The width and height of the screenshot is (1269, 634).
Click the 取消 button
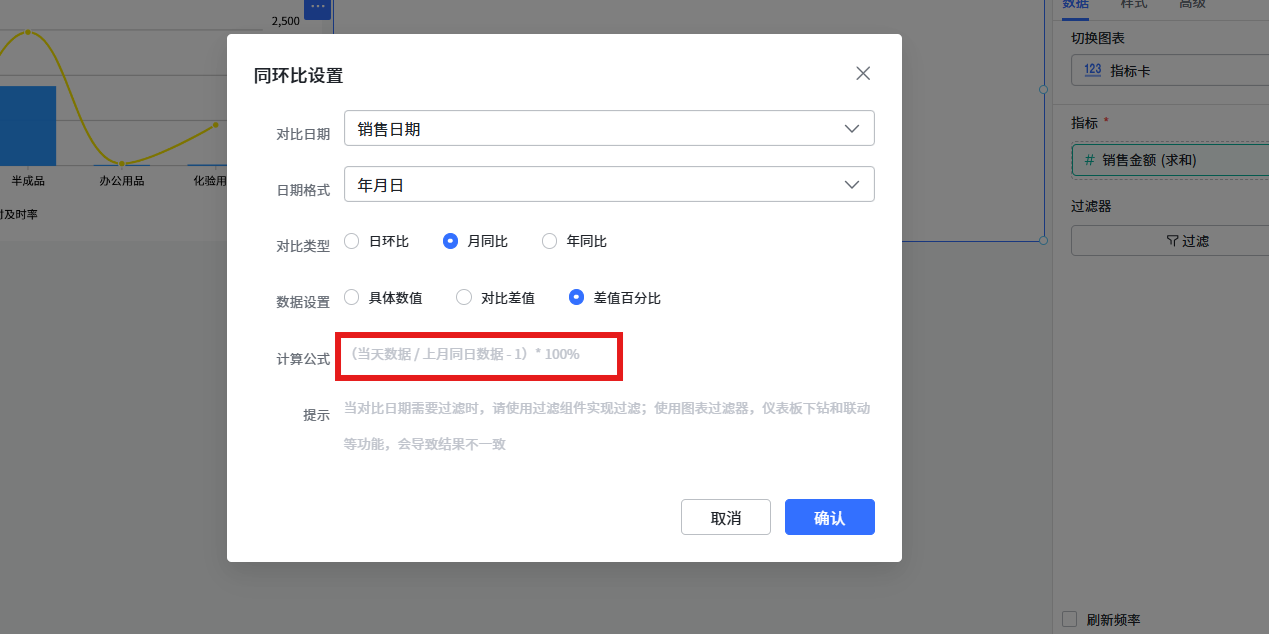pos(725,517)
